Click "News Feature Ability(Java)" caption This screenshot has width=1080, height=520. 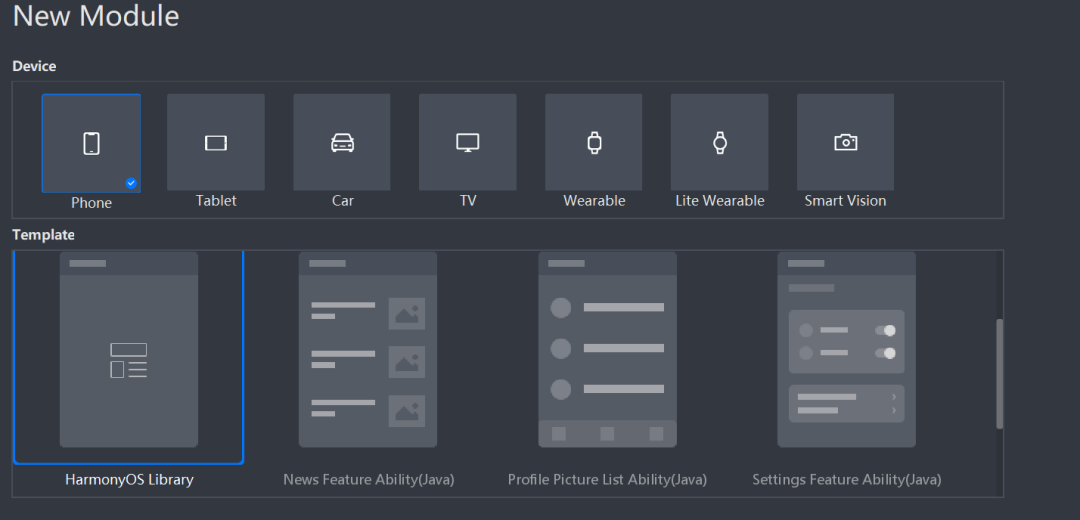pyautogui.click(x=368, y=479)
